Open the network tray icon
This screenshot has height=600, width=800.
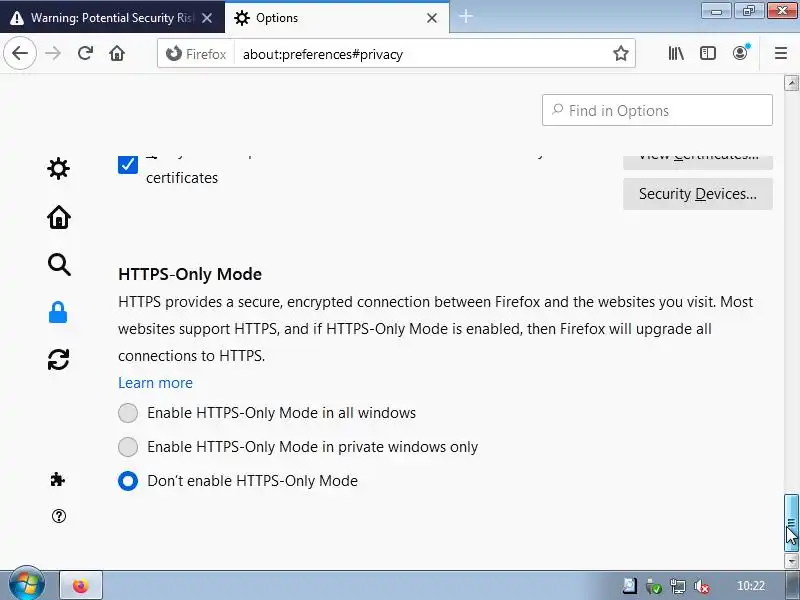pos(678,586)
